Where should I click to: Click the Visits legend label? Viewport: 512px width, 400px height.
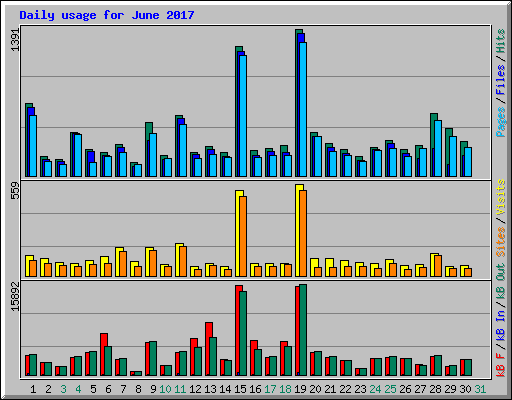(x=500, y=197)
